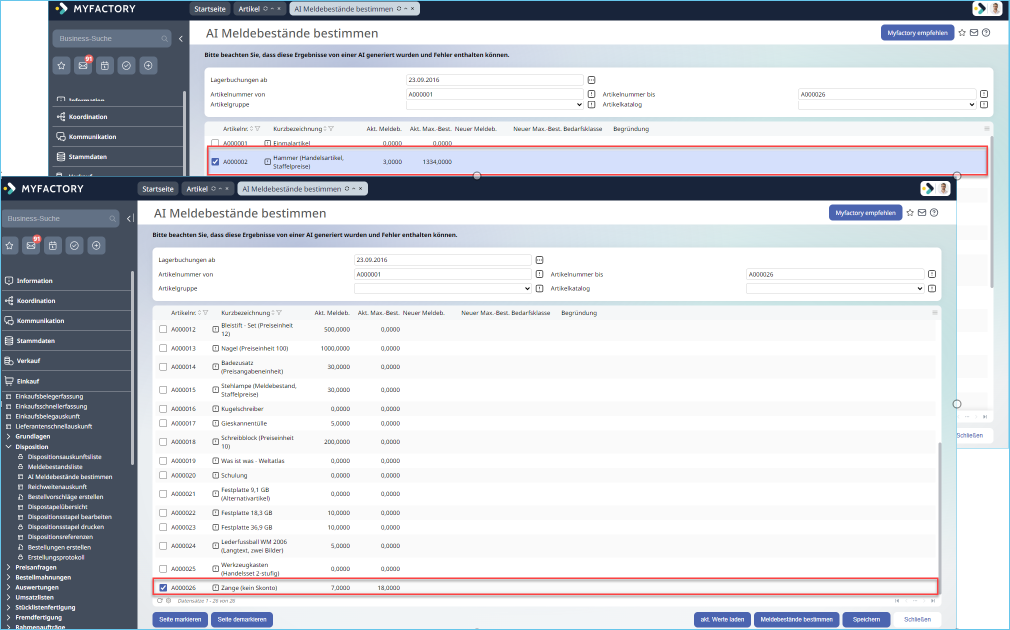Tick the checkbox for article A000013

163,348
